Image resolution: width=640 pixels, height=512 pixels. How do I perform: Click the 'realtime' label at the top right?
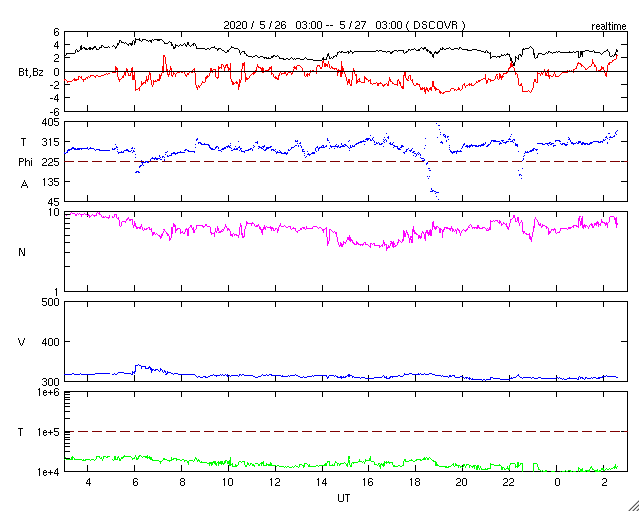(609, 27)
